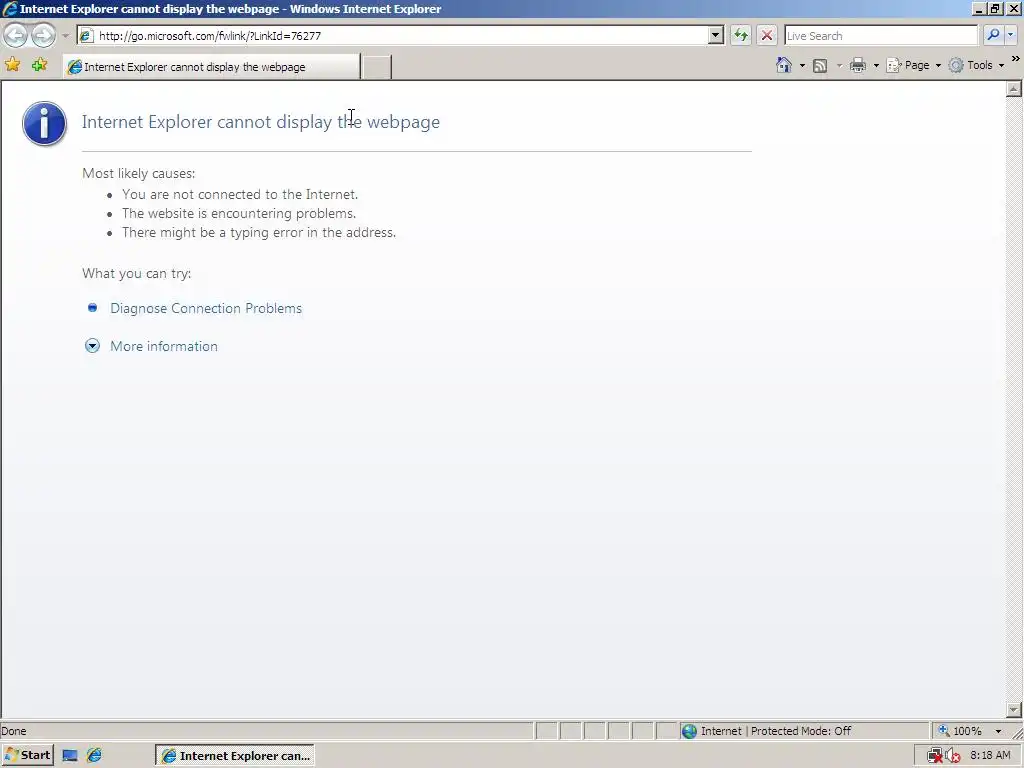Minimize the Internet Explorer window
The width and height of the screenshot is (1024, 768).
click(978, 8)
